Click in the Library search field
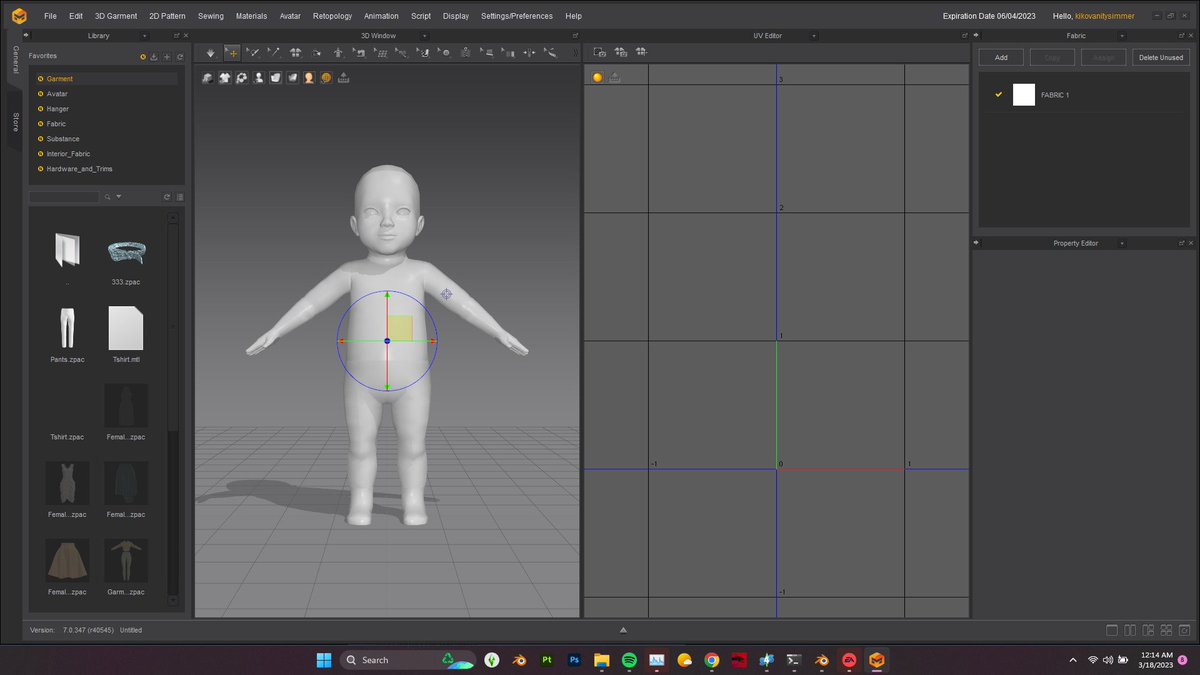This screenshot has width=1200, height=675. point(64,196)
